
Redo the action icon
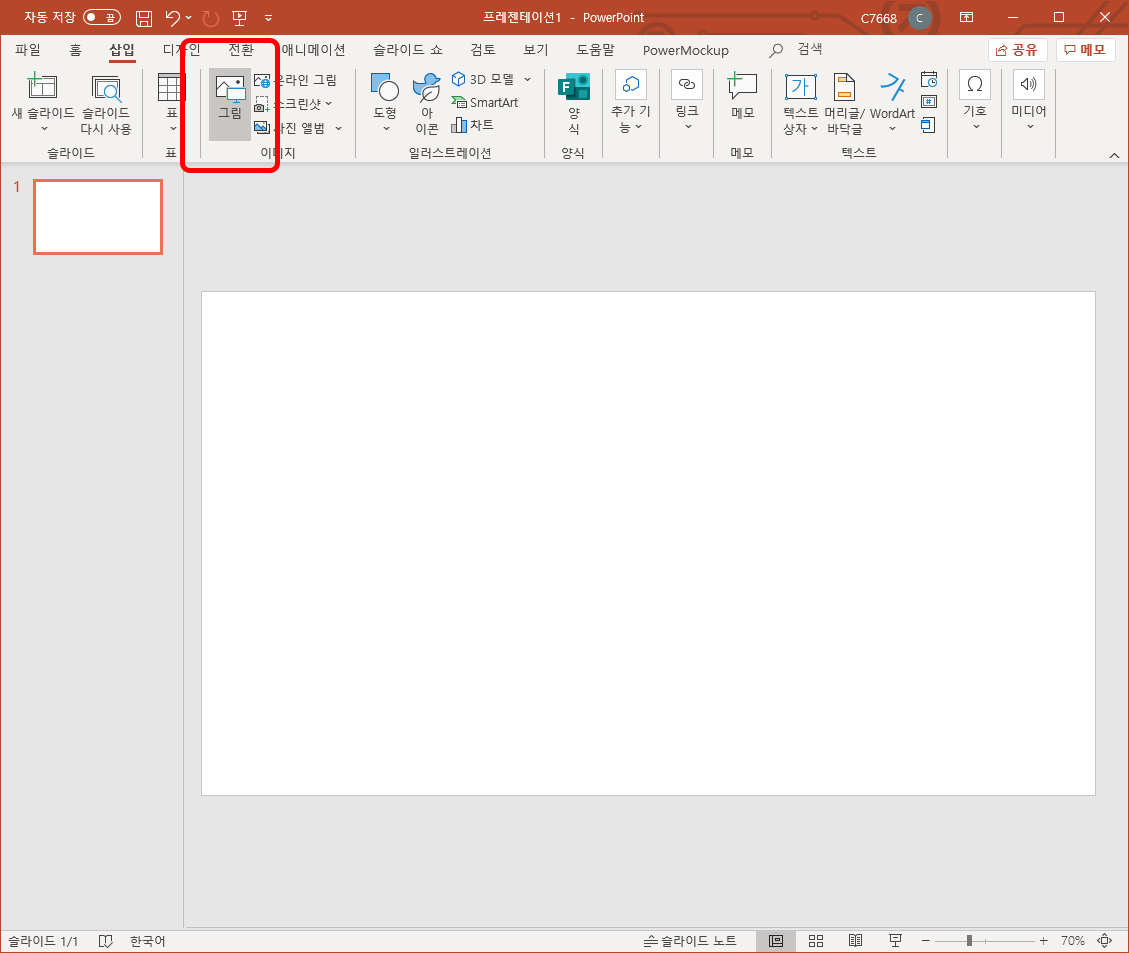[x=210, y=18]
